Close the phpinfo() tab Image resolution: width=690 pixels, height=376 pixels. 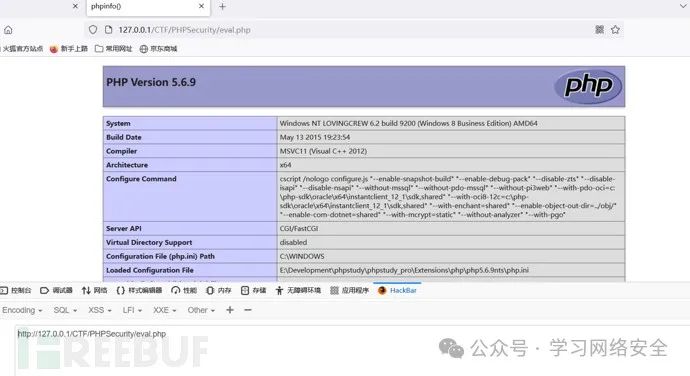[201, 6]
